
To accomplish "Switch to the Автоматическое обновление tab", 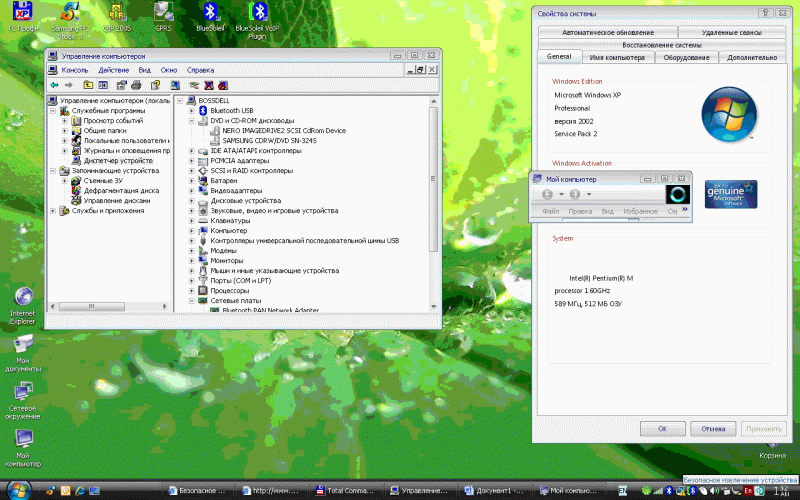I will click(x=608, y=33).
